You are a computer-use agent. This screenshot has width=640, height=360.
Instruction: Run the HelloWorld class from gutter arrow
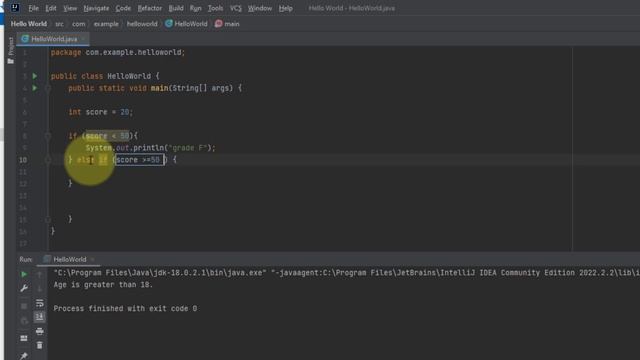[35, 76]
